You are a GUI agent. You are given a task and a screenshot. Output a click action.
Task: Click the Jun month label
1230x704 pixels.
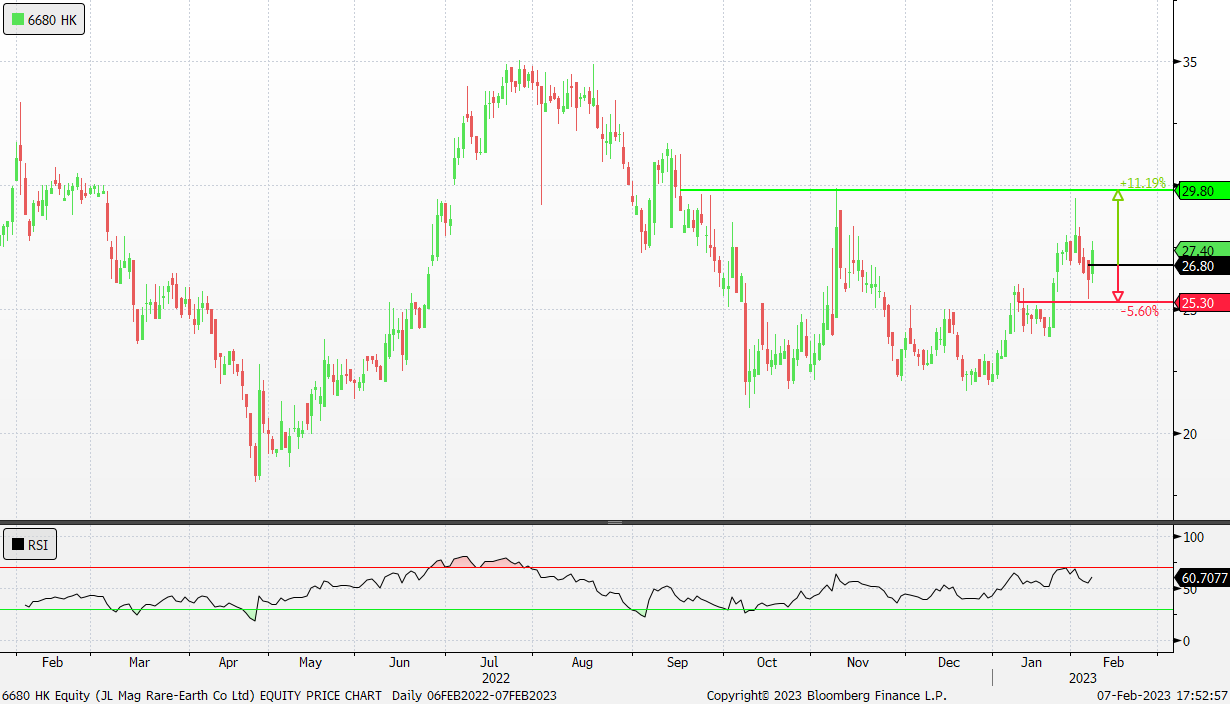coord(400,662)
